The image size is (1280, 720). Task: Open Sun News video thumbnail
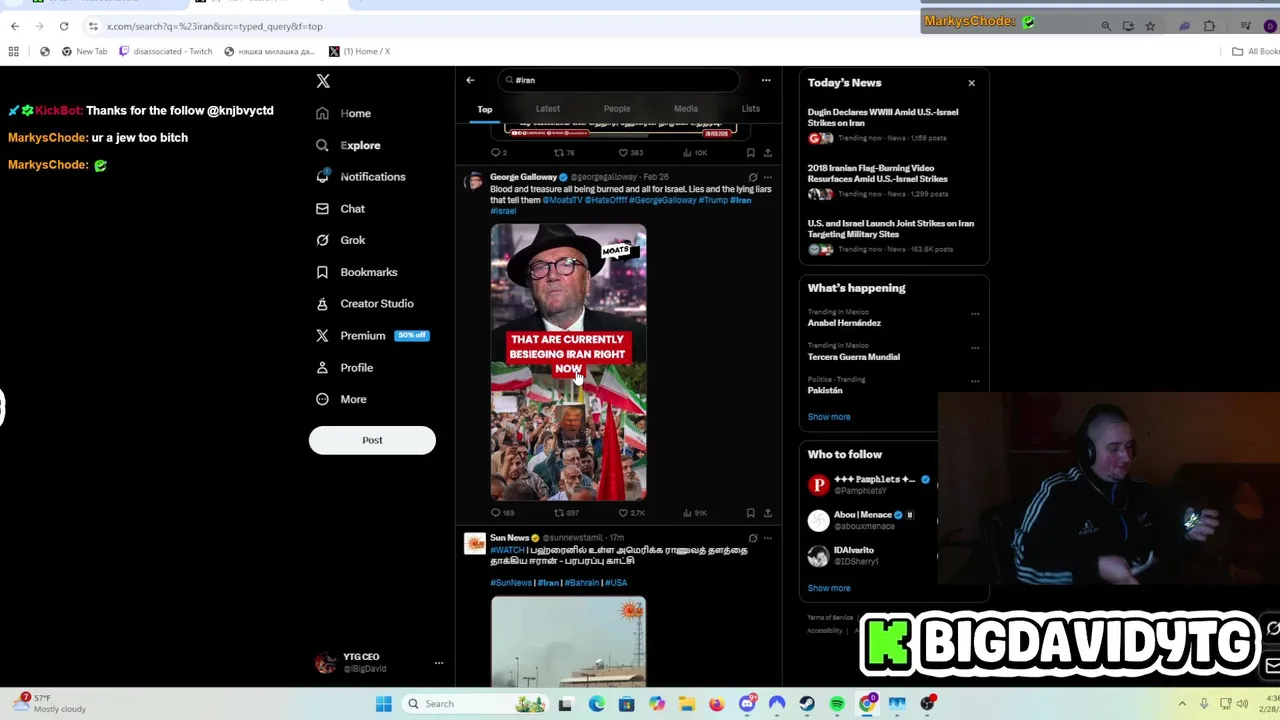coord(568,641)
